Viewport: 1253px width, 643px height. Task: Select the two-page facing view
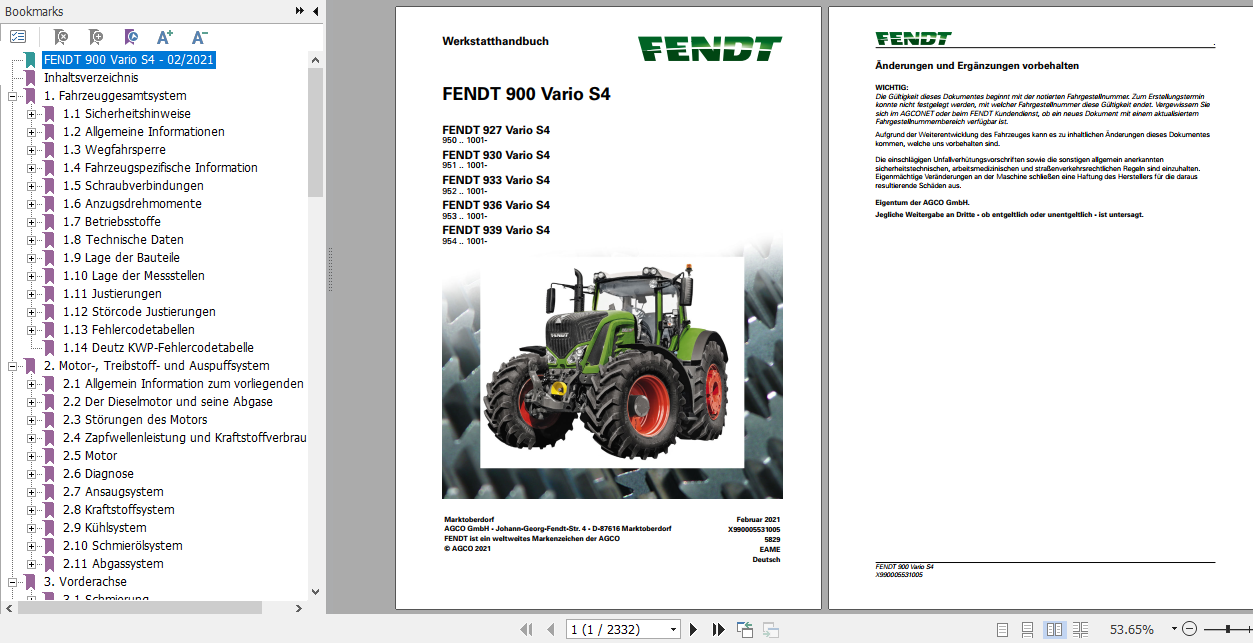pos(1054,629)
